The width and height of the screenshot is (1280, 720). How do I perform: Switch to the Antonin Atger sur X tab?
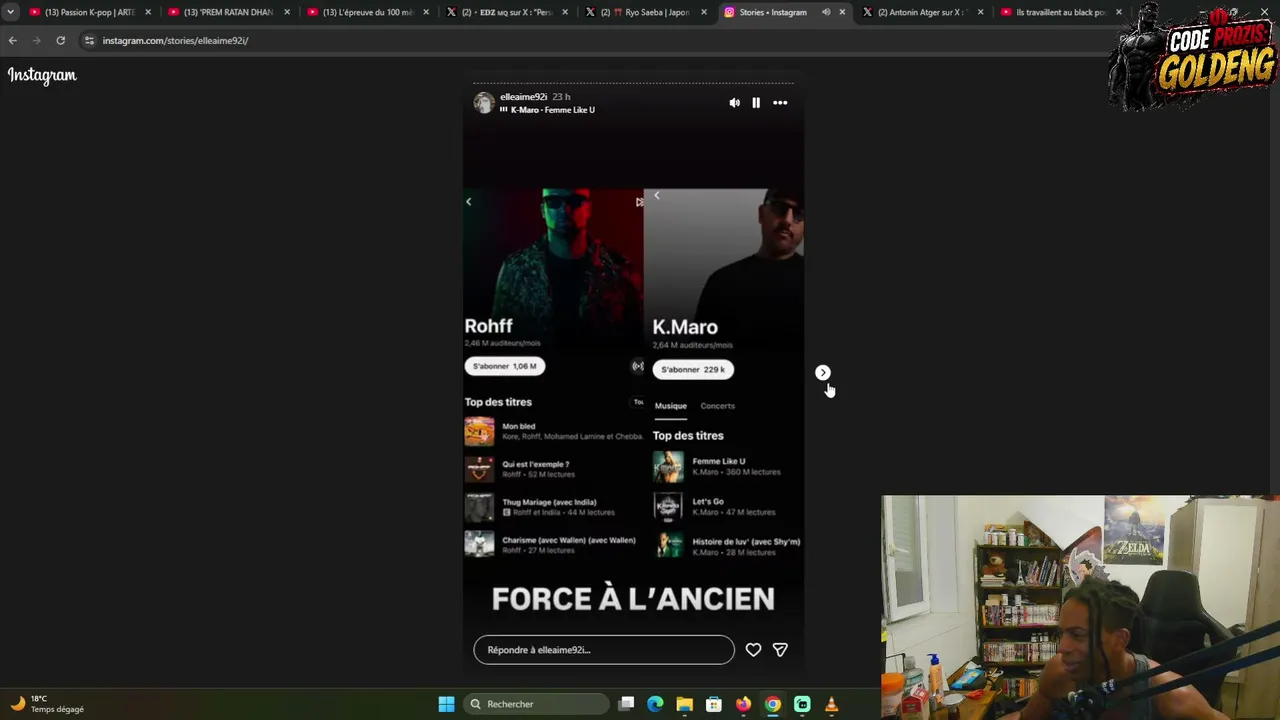(x=923, y=12)
